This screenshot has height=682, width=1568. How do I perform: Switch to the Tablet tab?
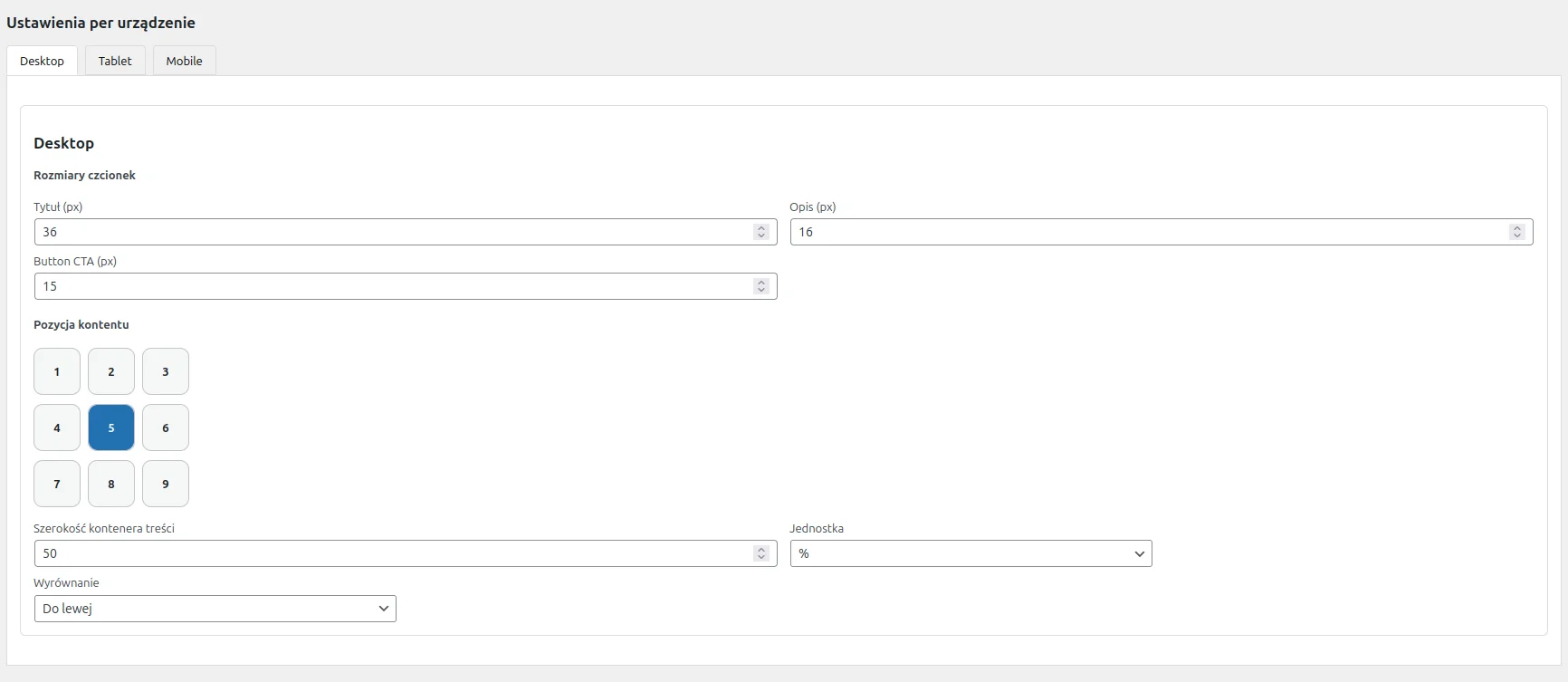[x=115, y=61]
